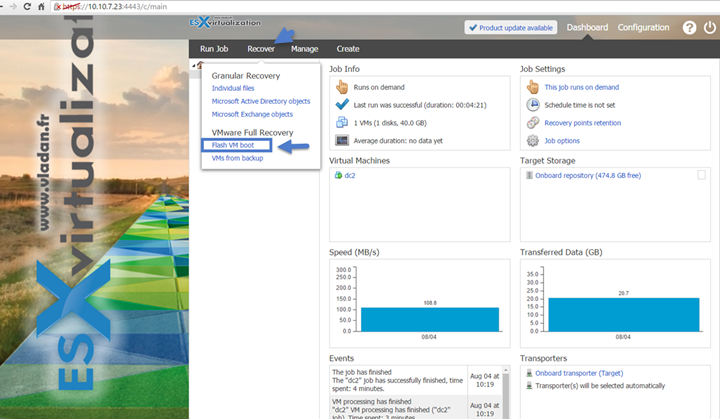This screenshot has height=419, width=720.
Task: Click '1 VMs (1 disks, 40.0 GB)' text
Action: coord(390,123)
